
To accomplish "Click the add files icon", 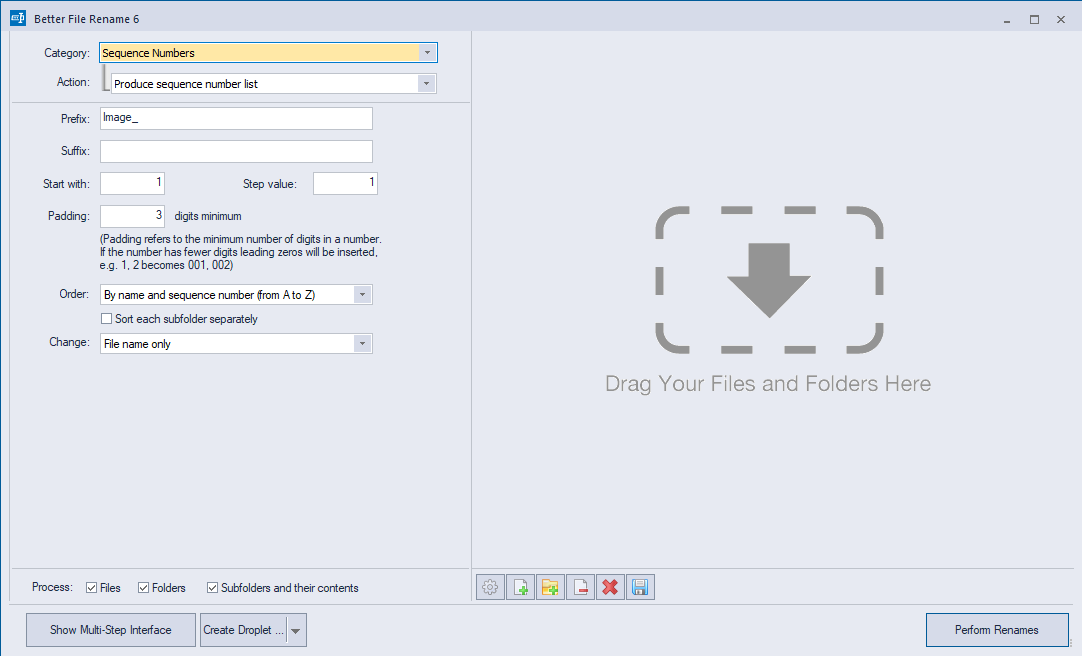I will [x=520, y=588].
